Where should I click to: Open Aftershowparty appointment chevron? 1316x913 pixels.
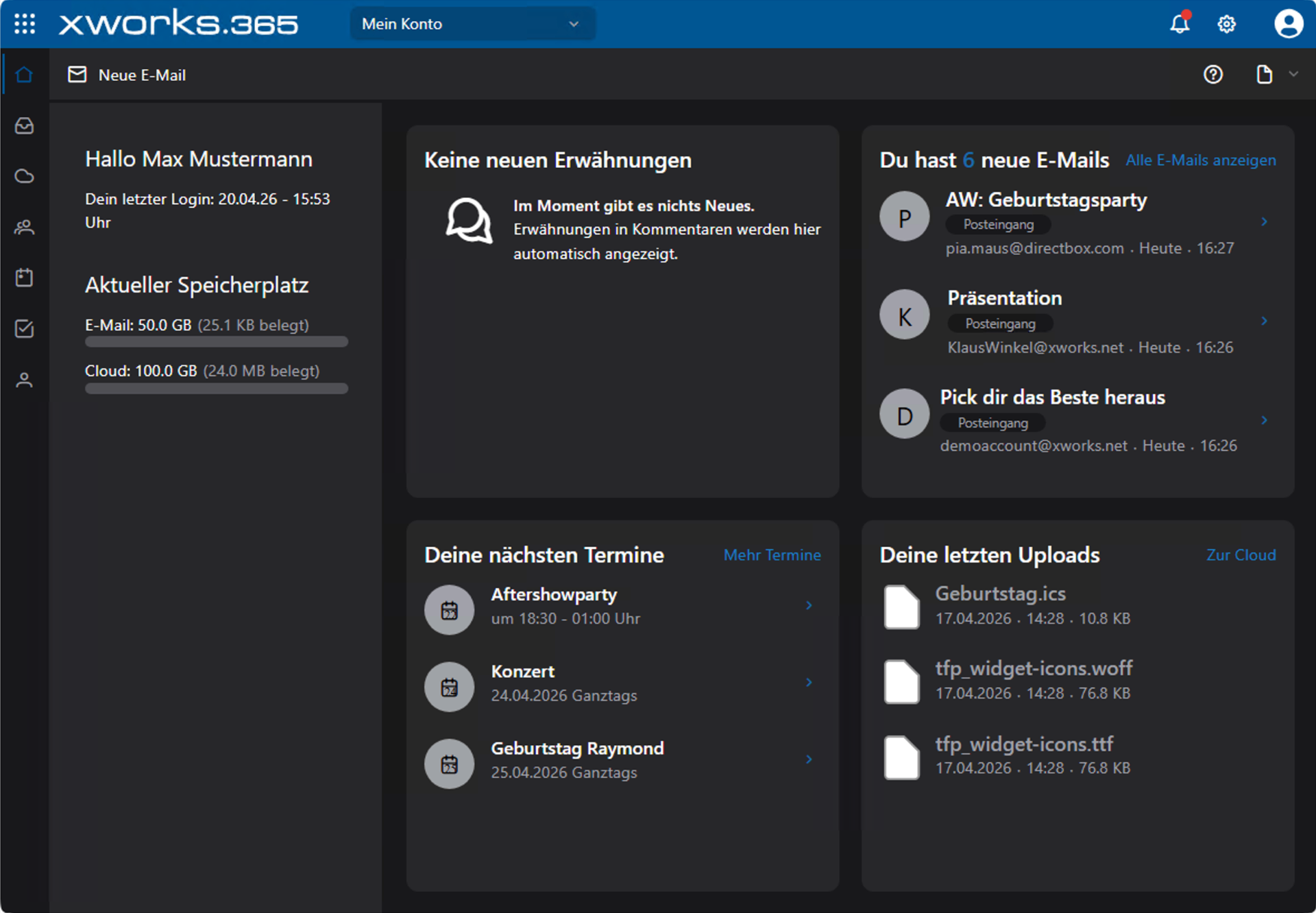coord(809,605)
